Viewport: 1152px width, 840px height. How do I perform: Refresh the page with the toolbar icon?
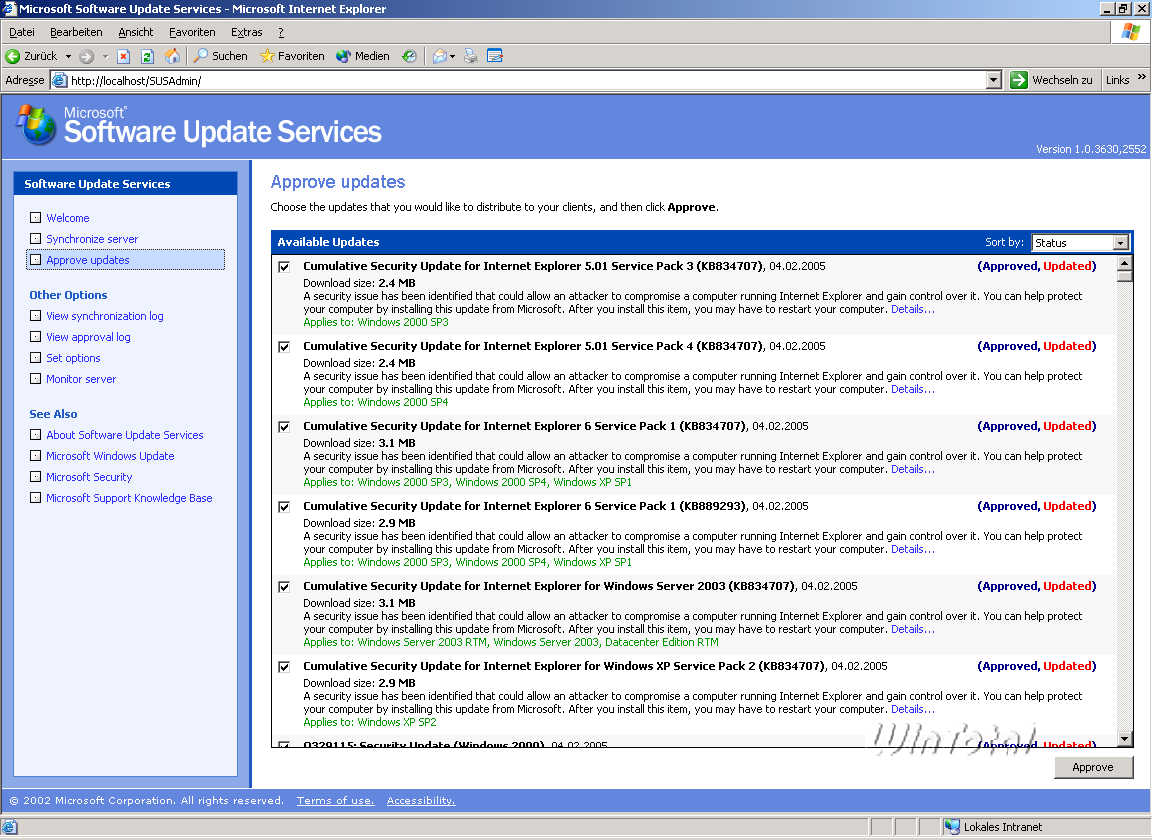(147, 56)
